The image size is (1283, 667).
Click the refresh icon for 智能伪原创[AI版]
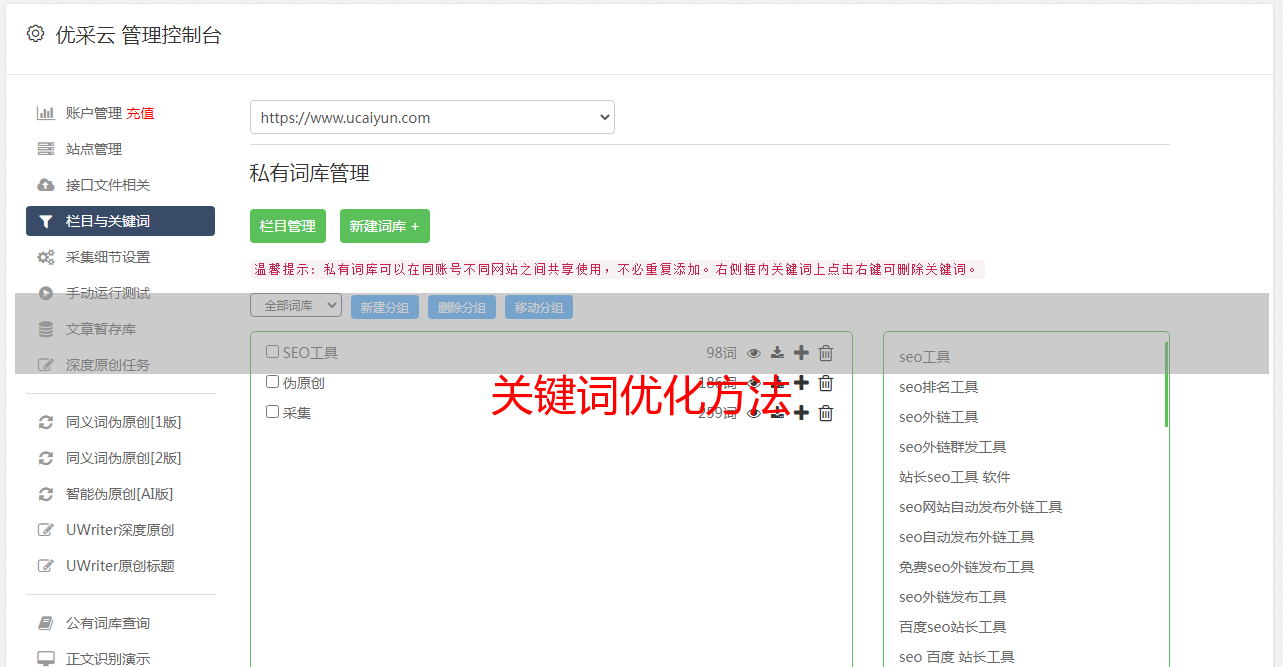pos(46,494)
